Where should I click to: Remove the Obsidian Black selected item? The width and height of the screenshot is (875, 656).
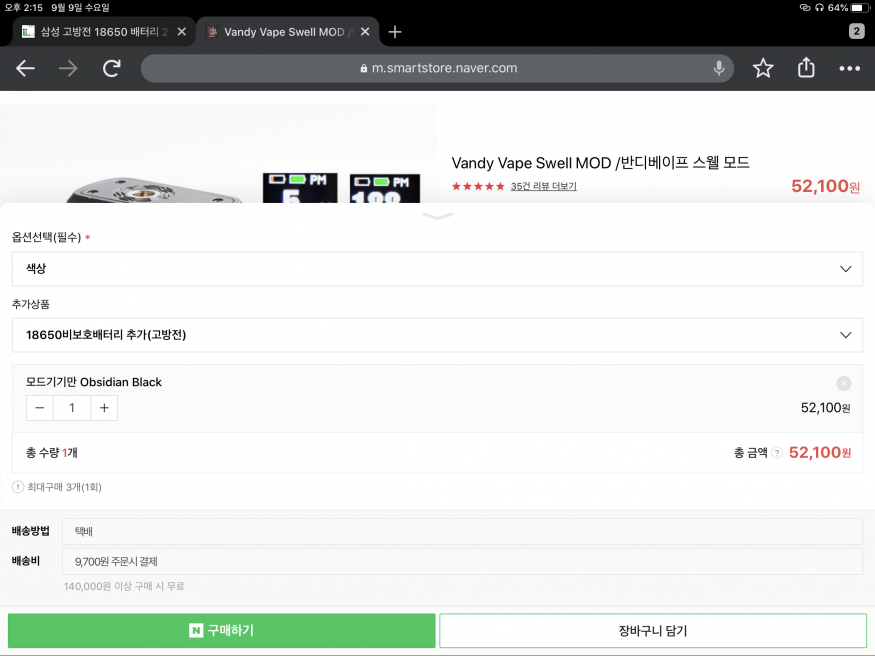[x=843, y=383]
